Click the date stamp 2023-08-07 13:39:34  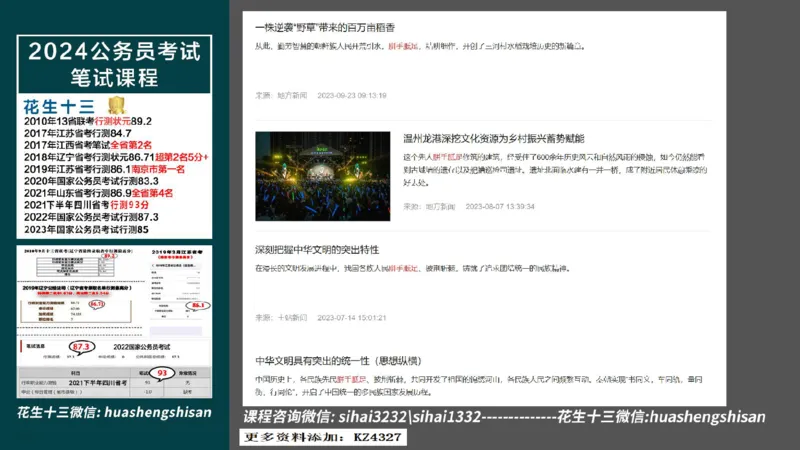tap(499, 207)
